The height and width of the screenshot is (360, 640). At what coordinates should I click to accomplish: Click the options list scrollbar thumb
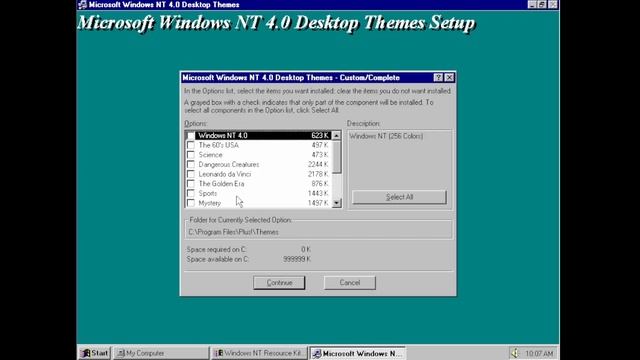pos(336,157)
